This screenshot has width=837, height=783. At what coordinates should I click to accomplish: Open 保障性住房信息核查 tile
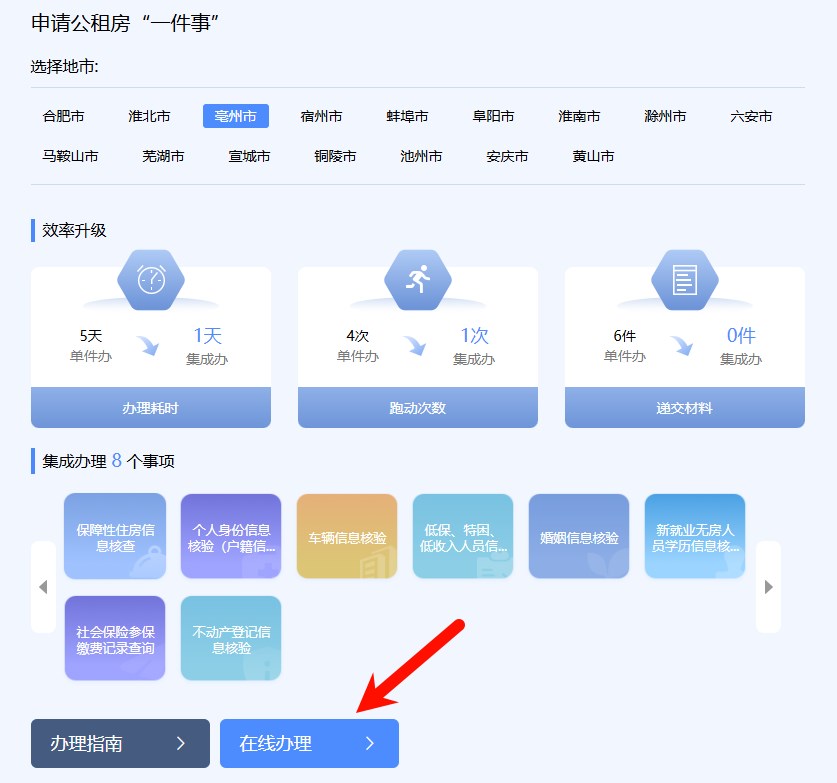coord(115,537)
